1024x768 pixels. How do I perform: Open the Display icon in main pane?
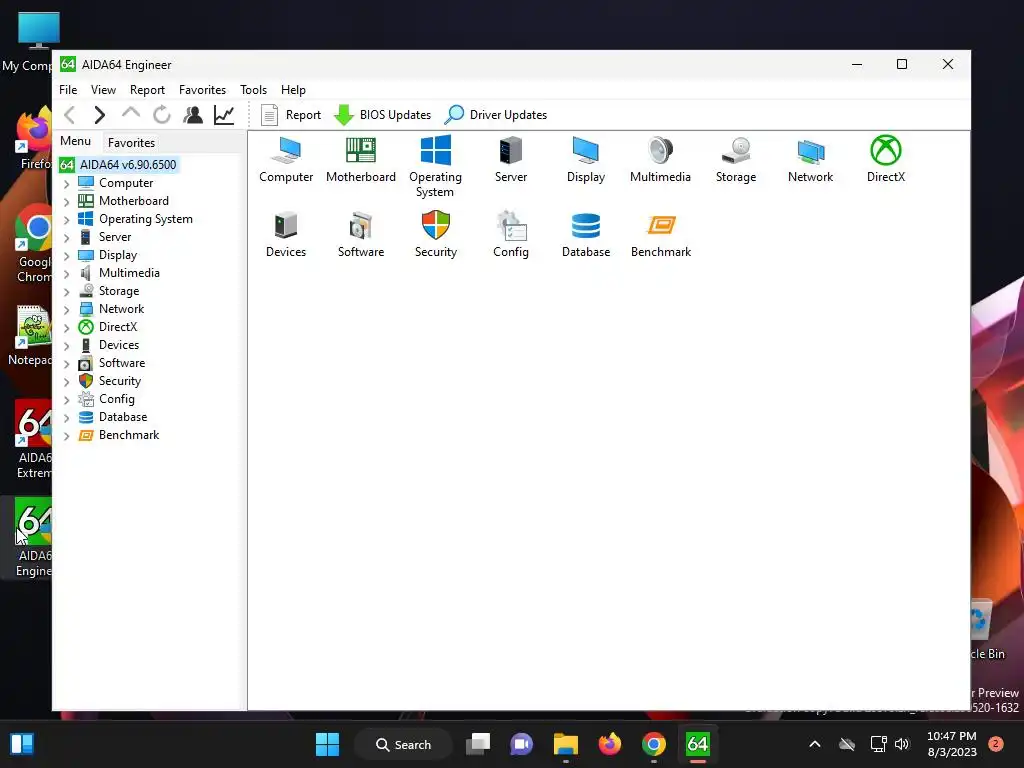click(586, 159)
